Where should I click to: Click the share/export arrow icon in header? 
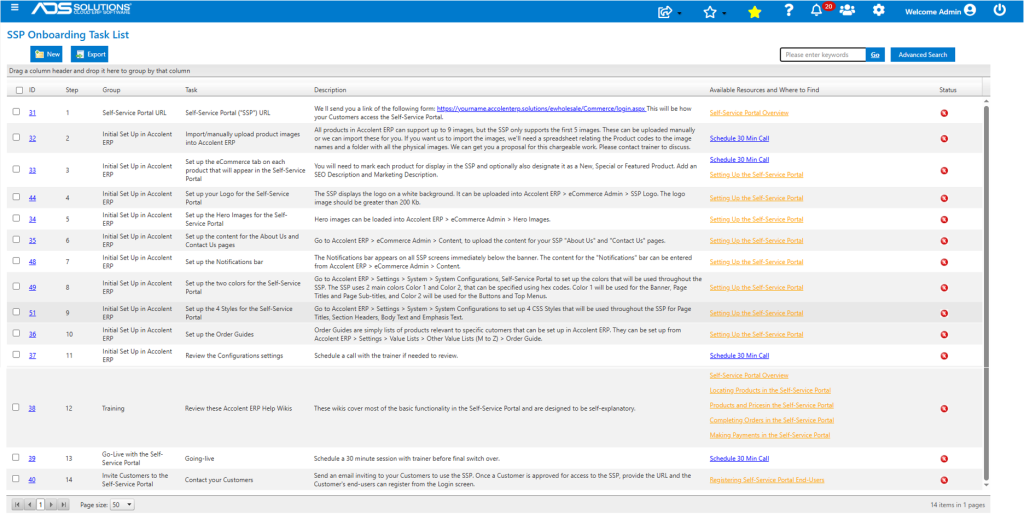665,11
